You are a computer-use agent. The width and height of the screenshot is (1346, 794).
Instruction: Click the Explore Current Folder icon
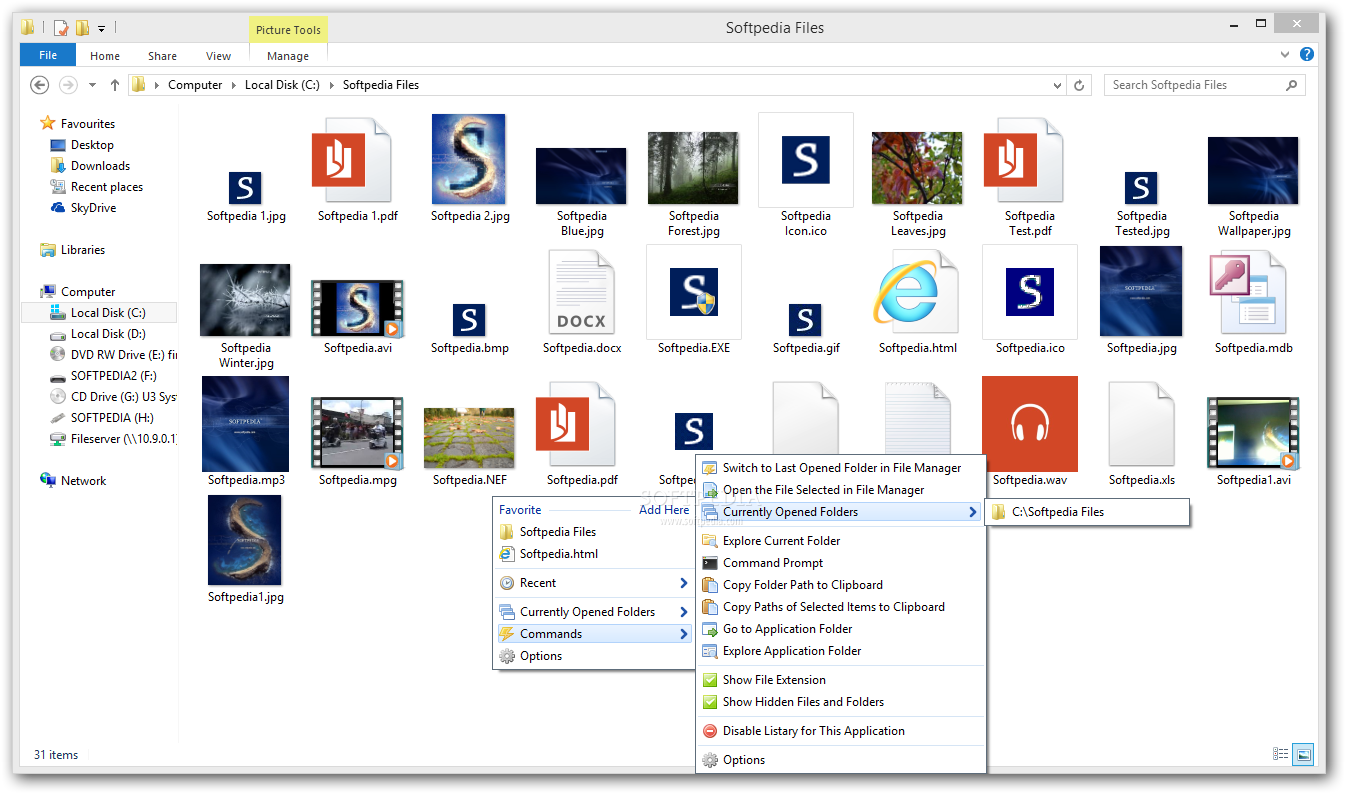point(710,541)
